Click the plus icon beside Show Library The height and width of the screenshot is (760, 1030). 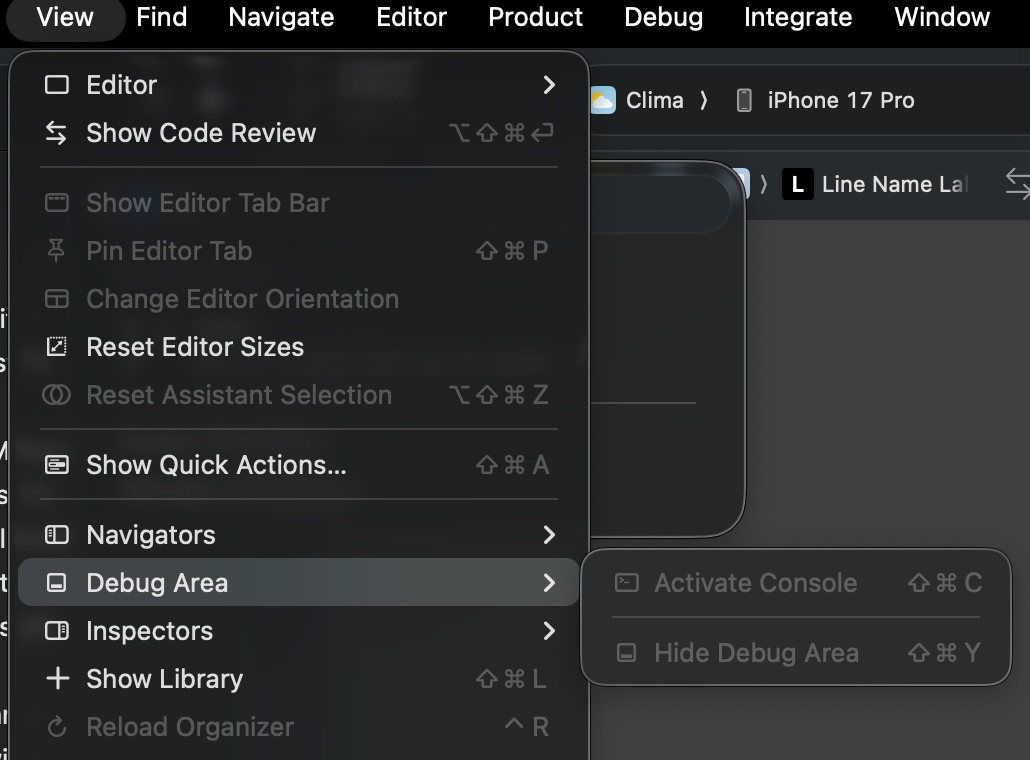[x=57, y=679]
